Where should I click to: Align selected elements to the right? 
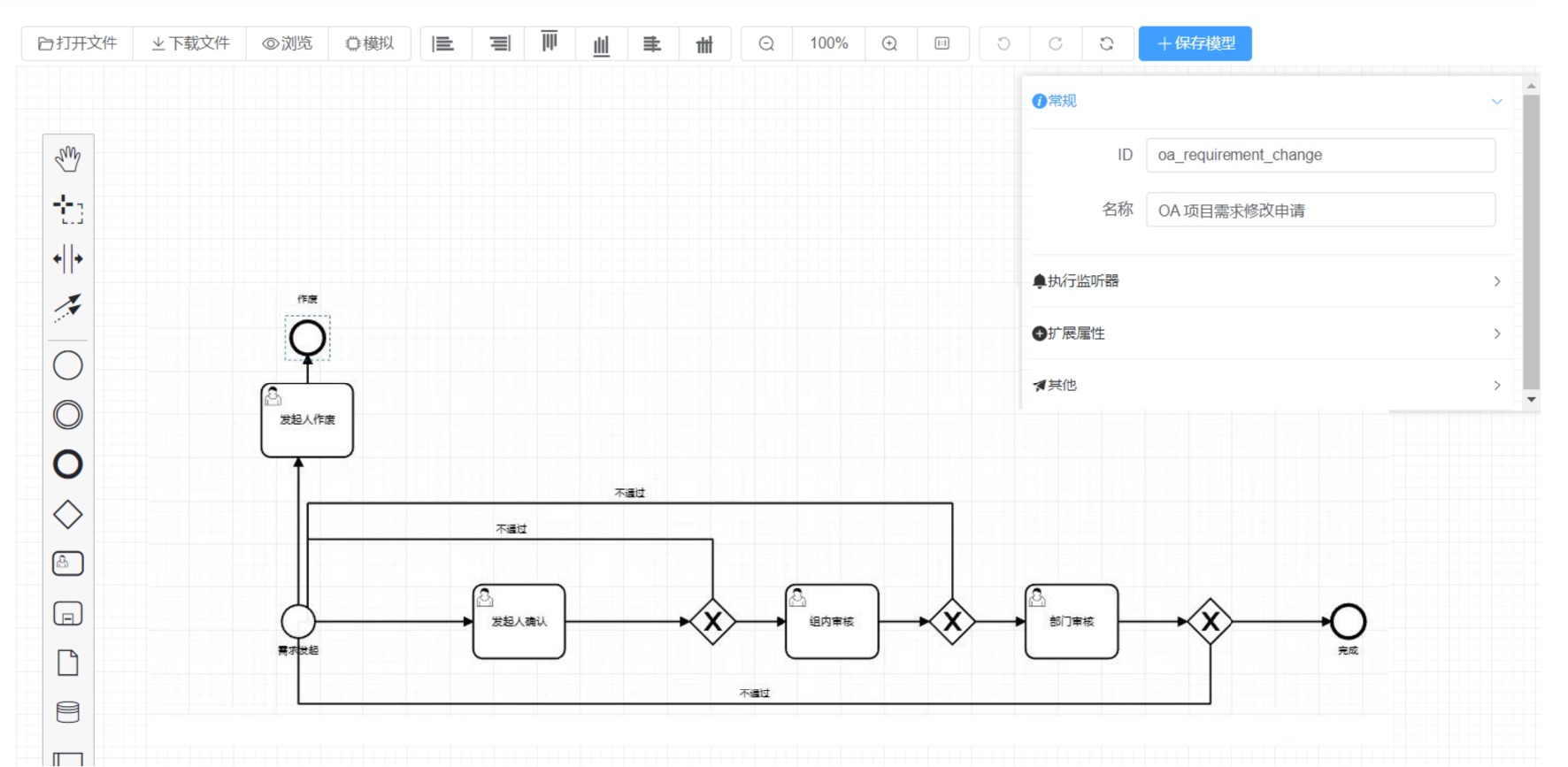(500, 43)
